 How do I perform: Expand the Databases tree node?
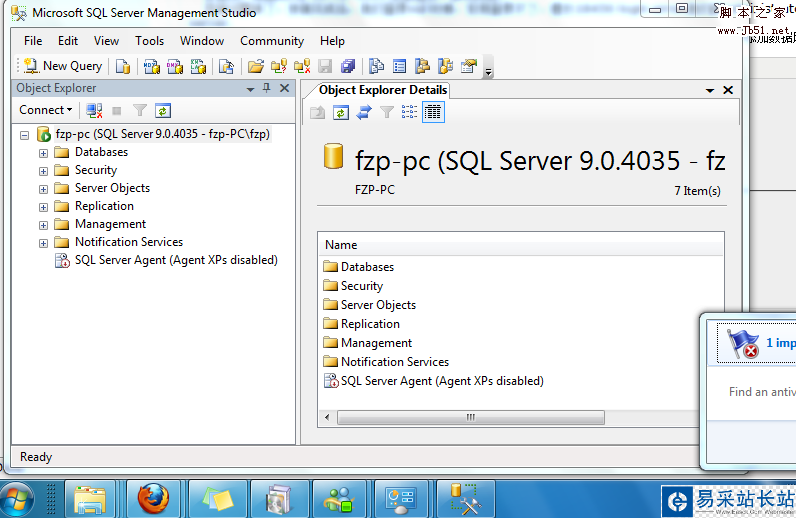tap(44, 153)
